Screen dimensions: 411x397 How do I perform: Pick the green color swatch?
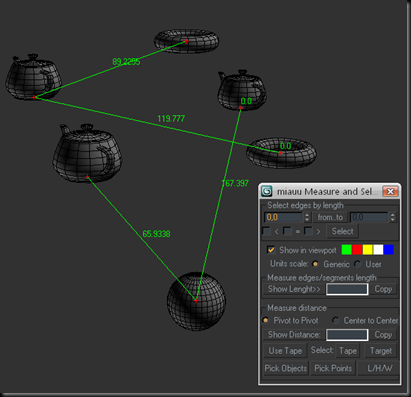(347, 250)
